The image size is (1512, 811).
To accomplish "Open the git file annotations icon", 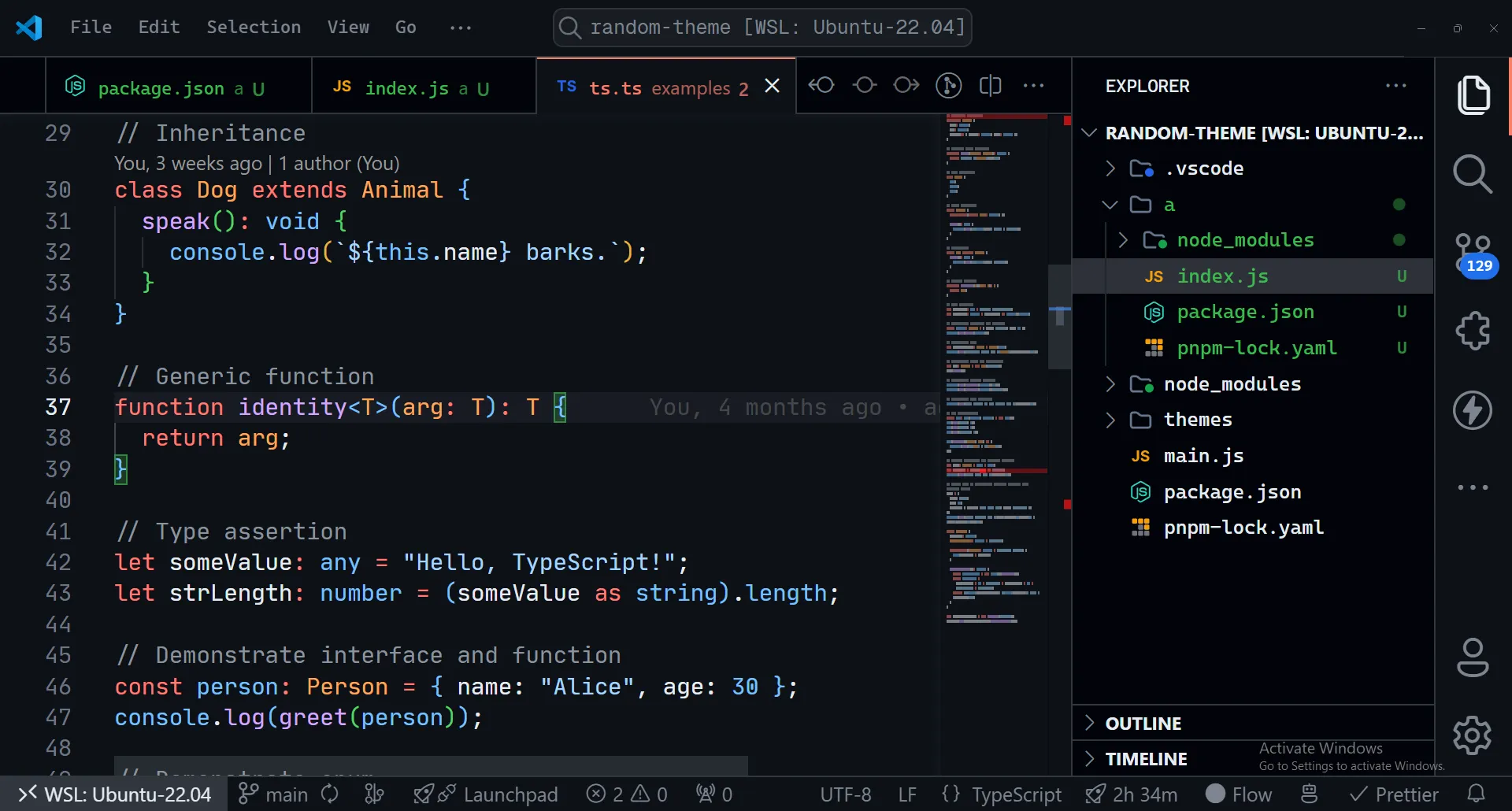I will [x=948, y=85].
